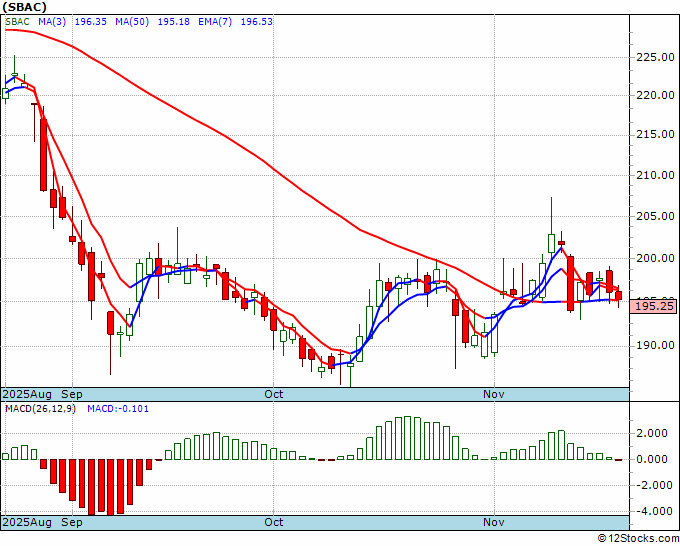The width and height of the screenshot is (680, 546).
Task: Click the (SBAC) chart title
Action: tap(24, 7)
